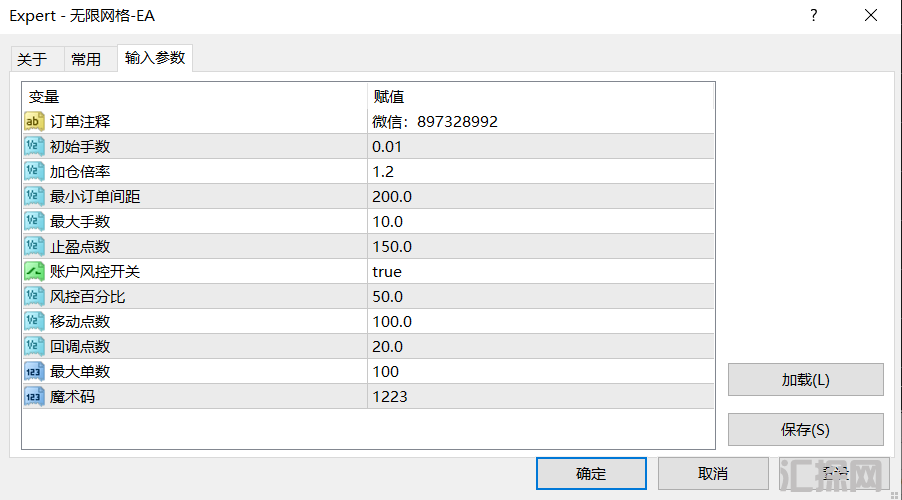The height and width of the screenshot is (500, 902).
Task: Click the green boolean icon beside 账户风控开关
Action: coord(34,272)
